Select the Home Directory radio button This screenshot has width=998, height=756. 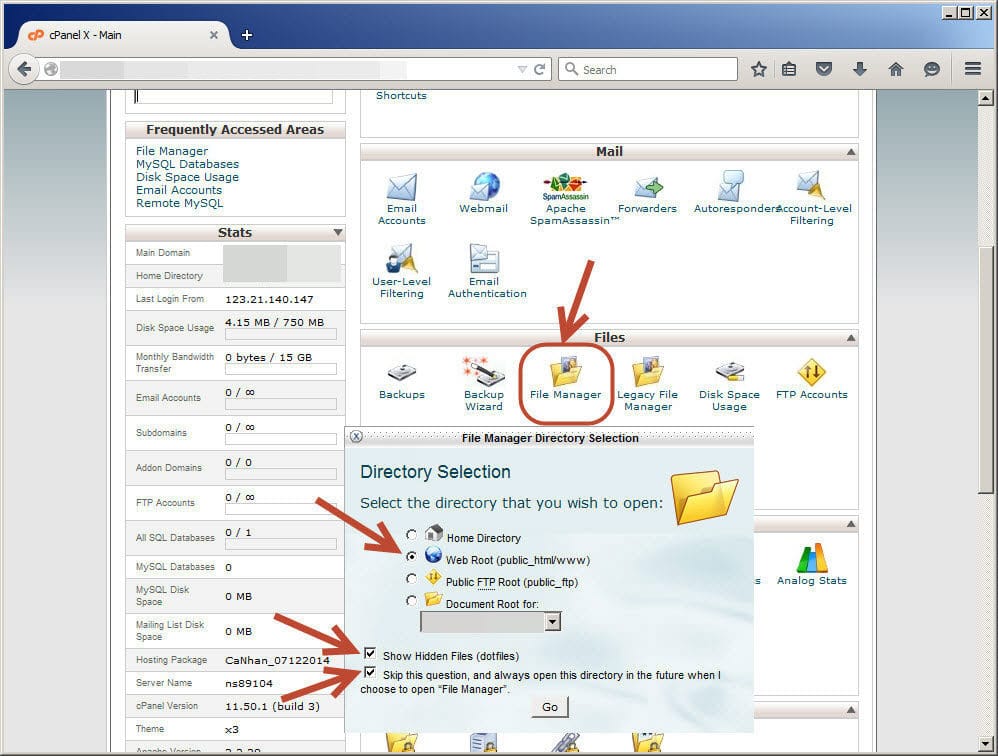tap(412, 537)
